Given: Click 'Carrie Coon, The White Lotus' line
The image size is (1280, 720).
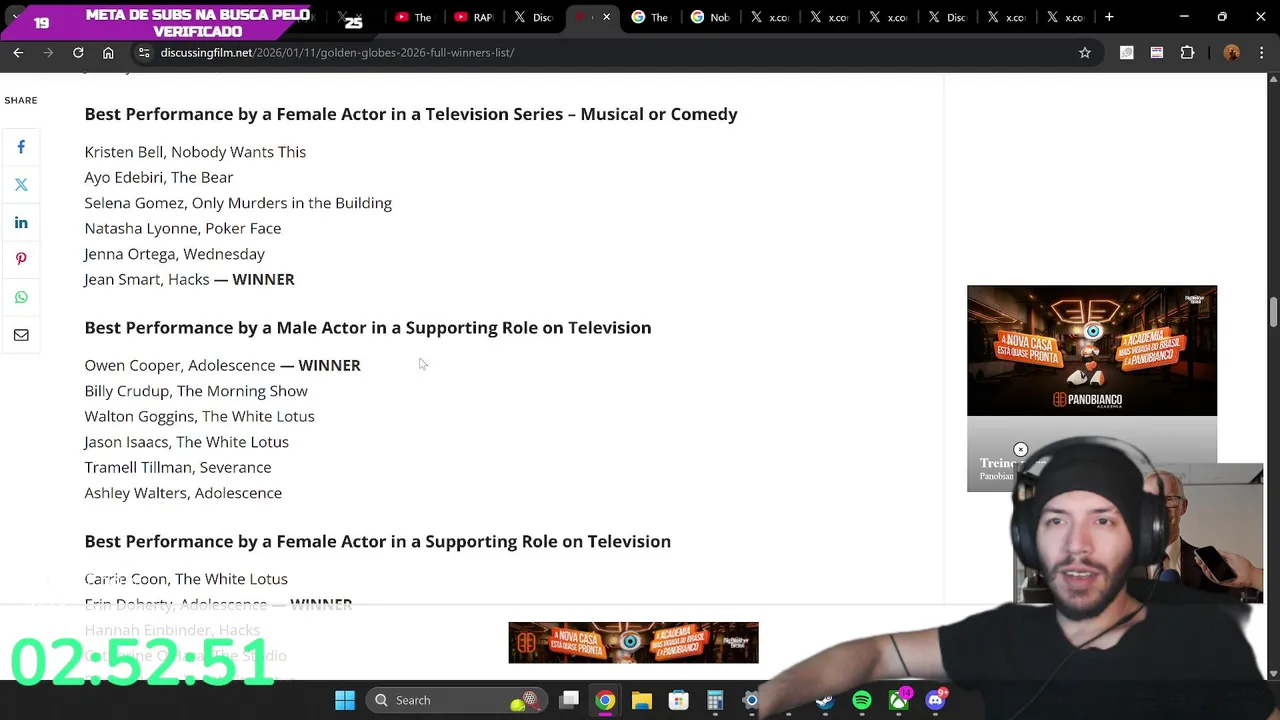Looking at the screenshot, I should pyautogui.click(x=186, y=579).
